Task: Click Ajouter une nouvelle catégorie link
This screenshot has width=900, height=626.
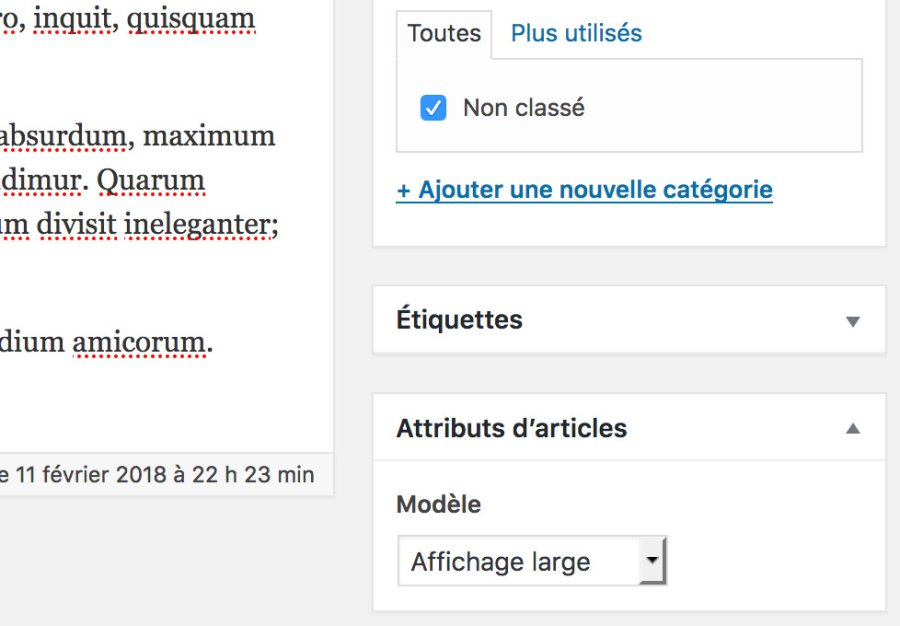Action: (584, 190)
